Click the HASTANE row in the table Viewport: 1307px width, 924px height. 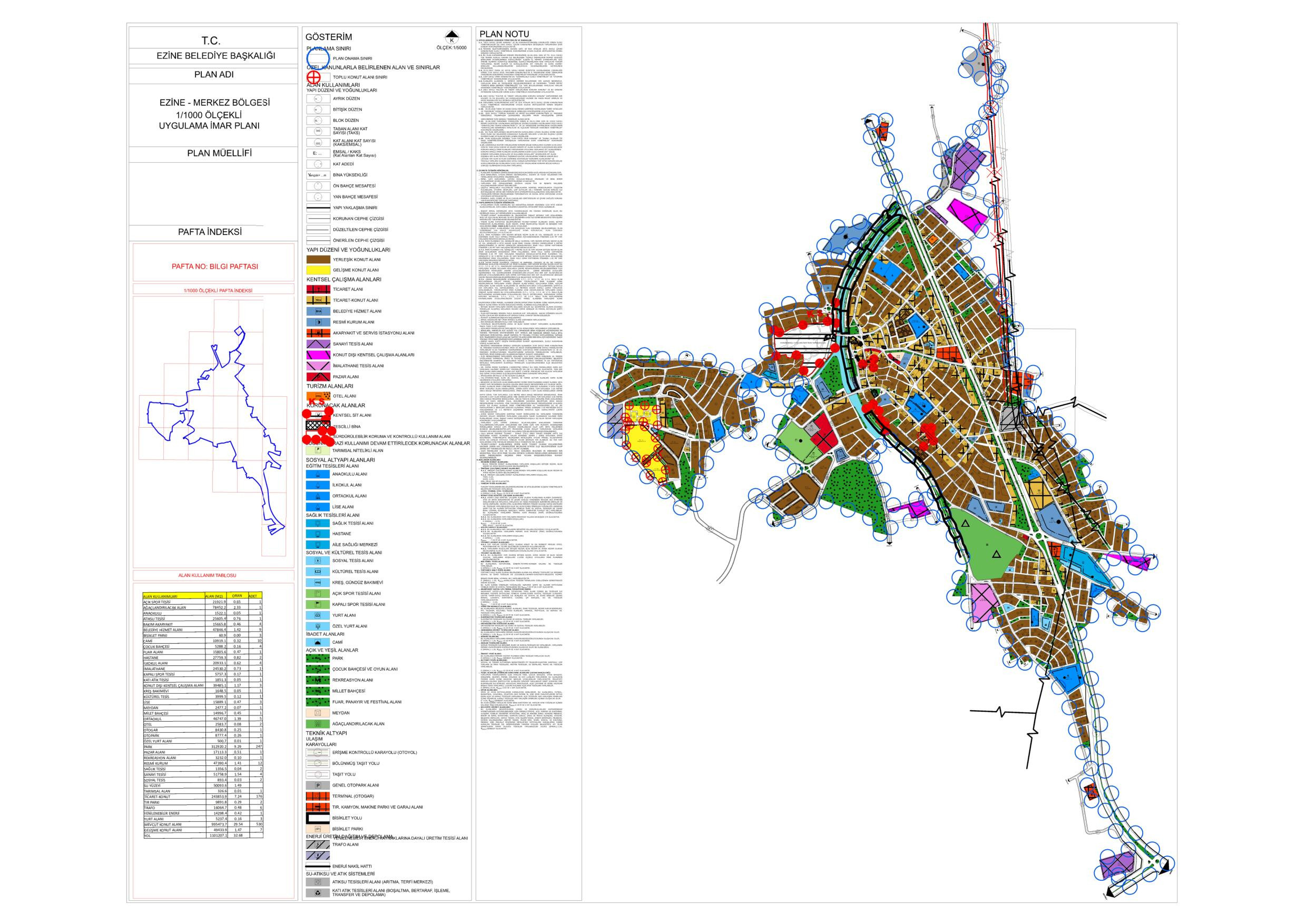click(x=203, y=658)
